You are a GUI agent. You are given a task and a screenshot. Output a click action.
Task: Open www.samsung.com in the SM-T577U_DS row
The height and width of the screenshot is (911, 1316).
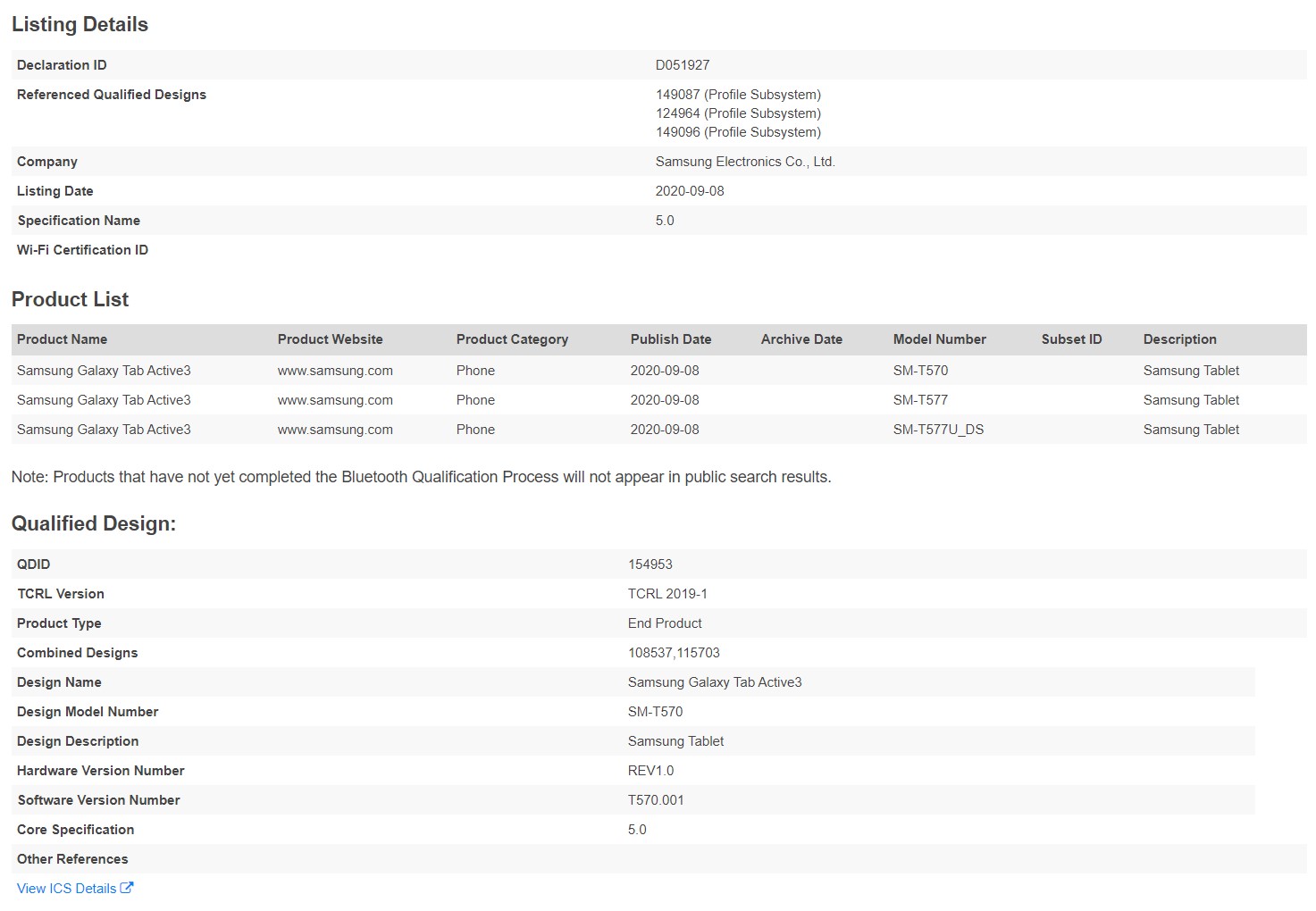click(335, 430)
